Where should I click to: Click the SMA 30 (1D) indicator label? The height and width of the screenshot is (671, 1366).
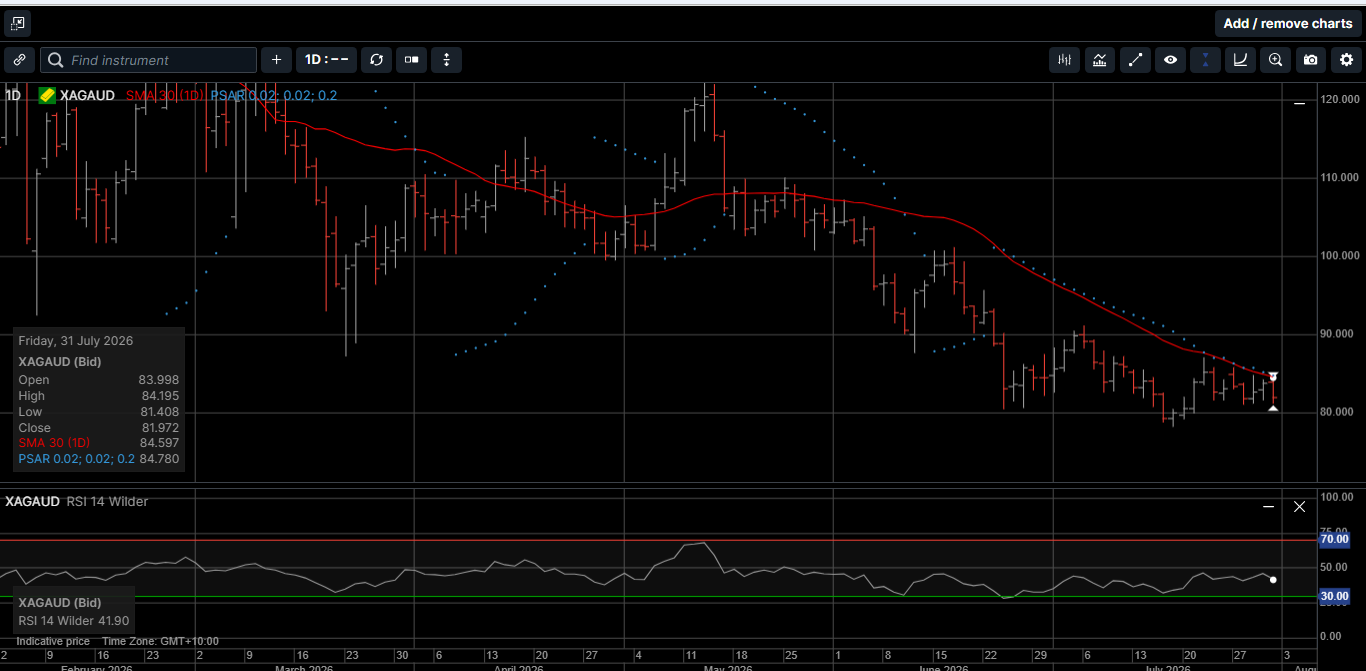165,95
